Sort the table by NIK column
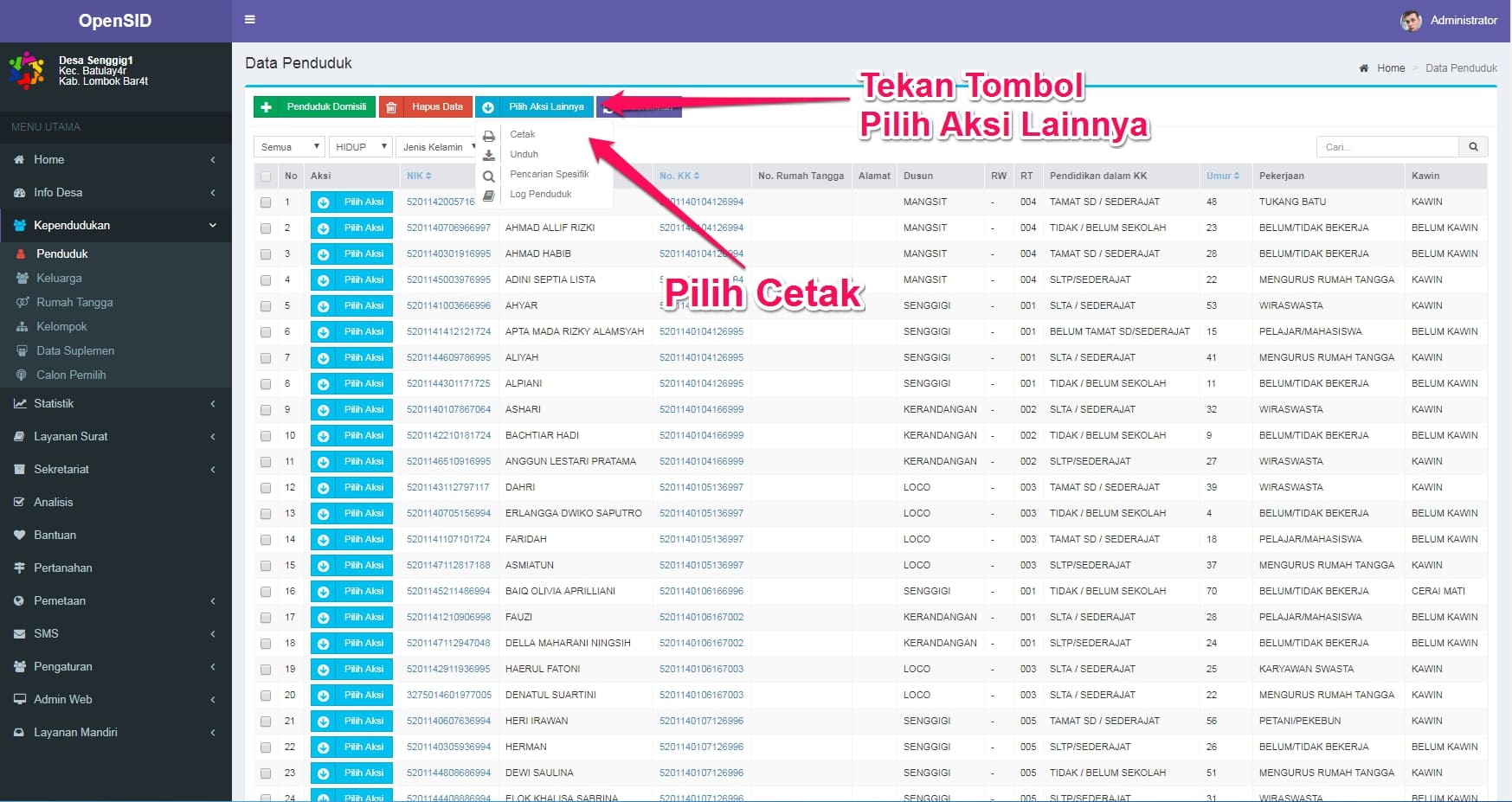Screen dimensions: 1512x802 pos(419,176)
